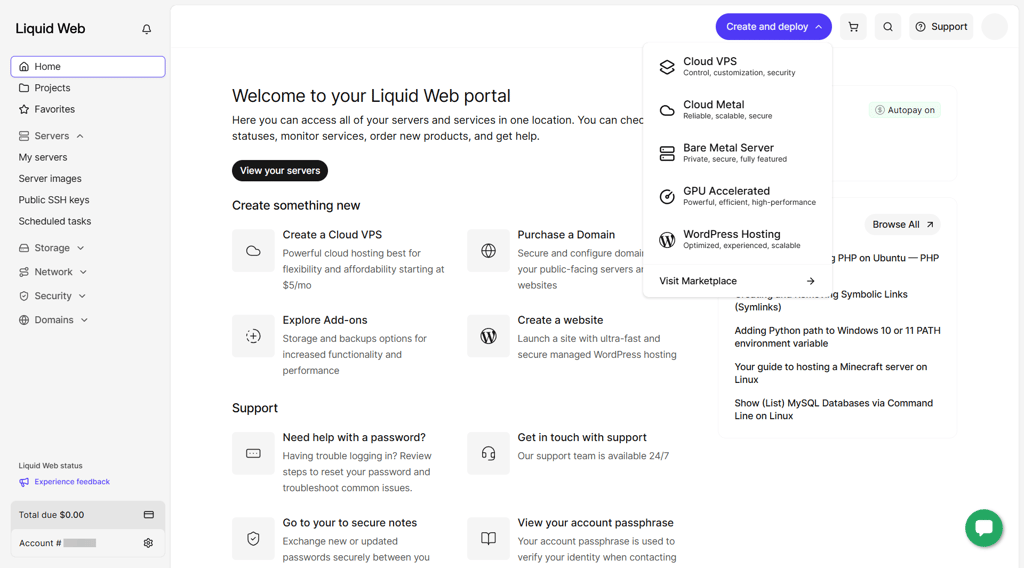Click the View your servers button
Image resolution: width=1024 pixels, height=568 pixels.
pos(280,170)
